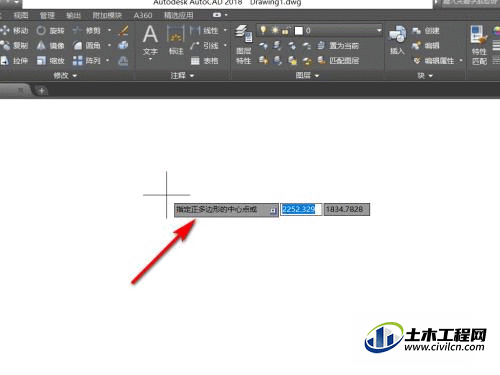This screenshot has height=375, width=500.
Task: Expand the Fillet (圆角) dropdown arrow
Action: pos(109,45)
